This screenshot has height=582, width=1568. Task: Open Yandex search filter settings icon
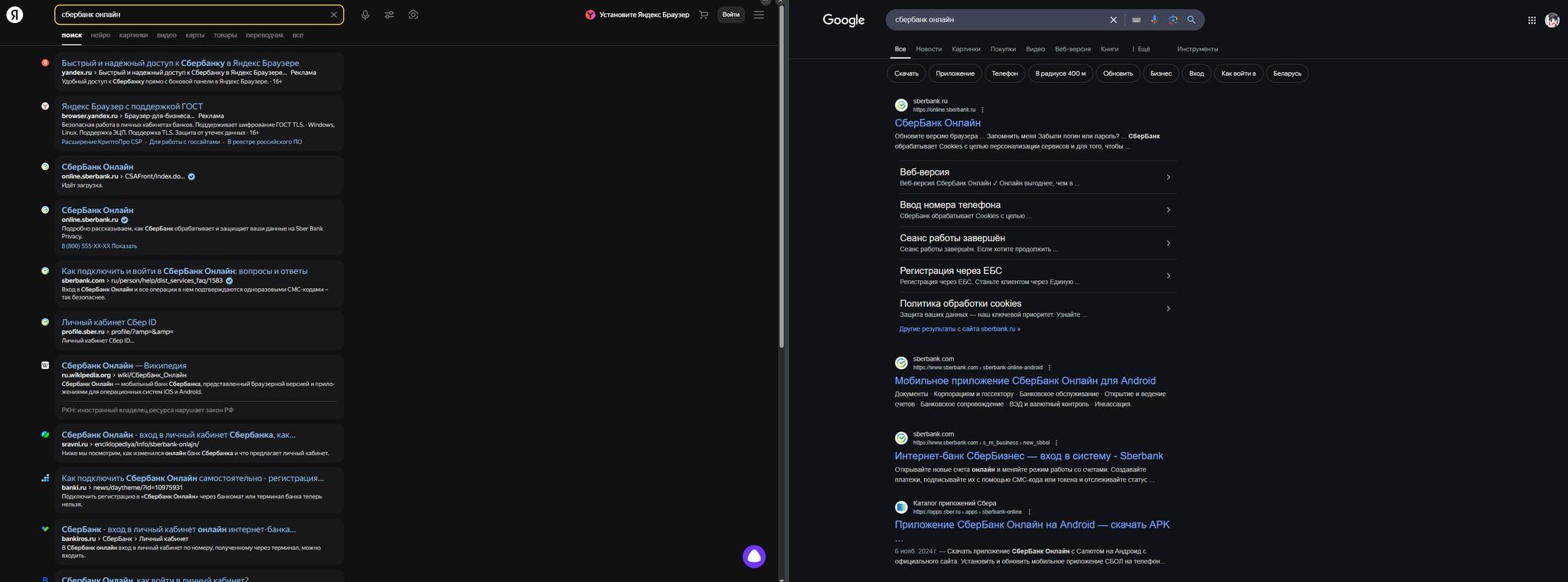click(389, 15)
